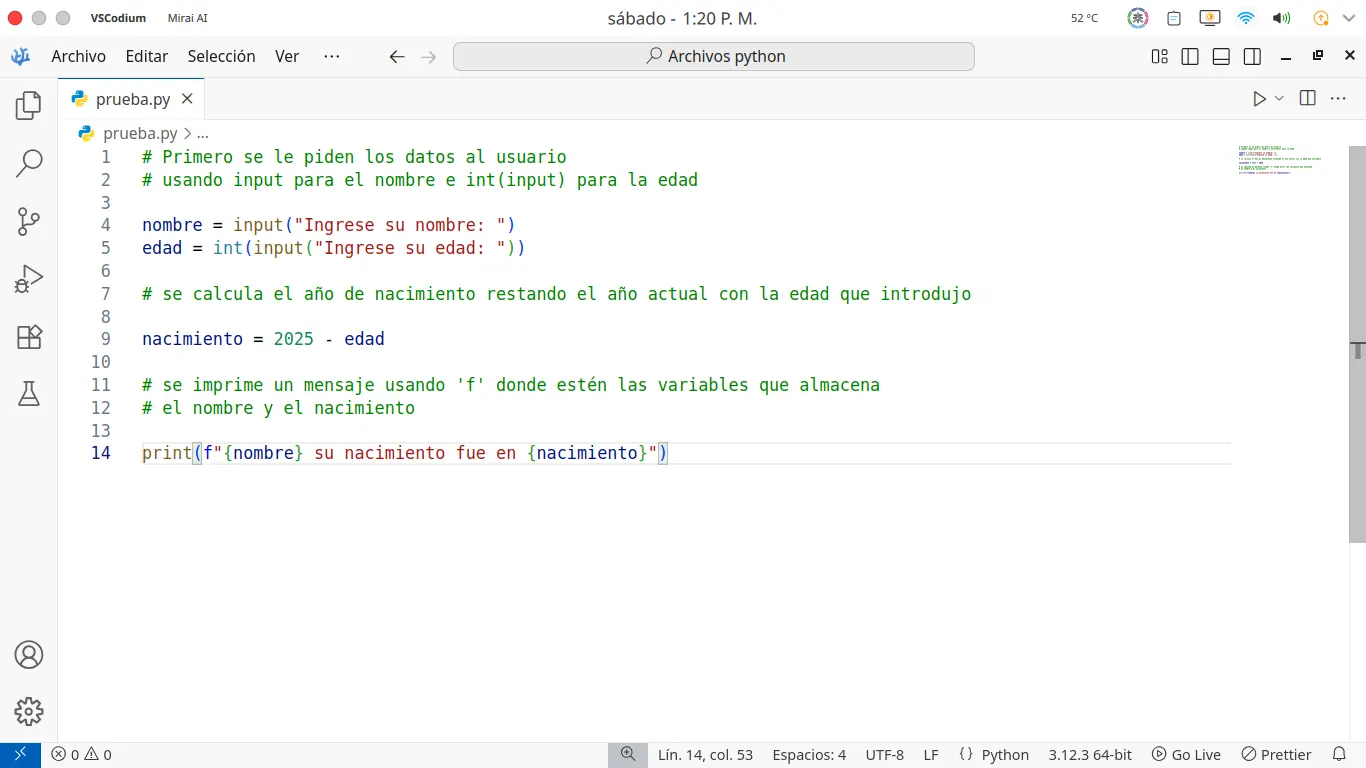Click line number 9 in the gutter

[105, 339]
